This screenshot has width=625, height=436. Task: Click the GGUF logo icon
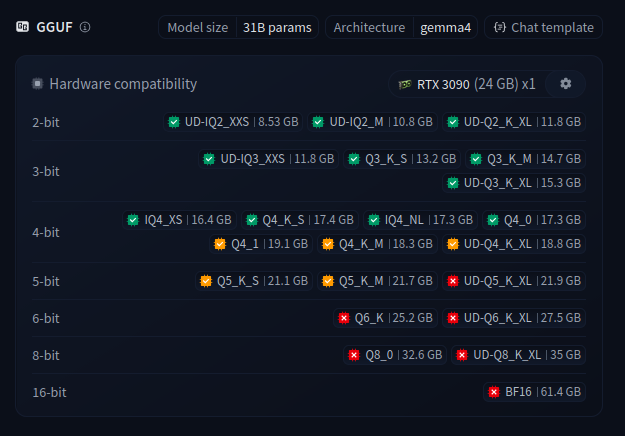(x=22, y=27)
